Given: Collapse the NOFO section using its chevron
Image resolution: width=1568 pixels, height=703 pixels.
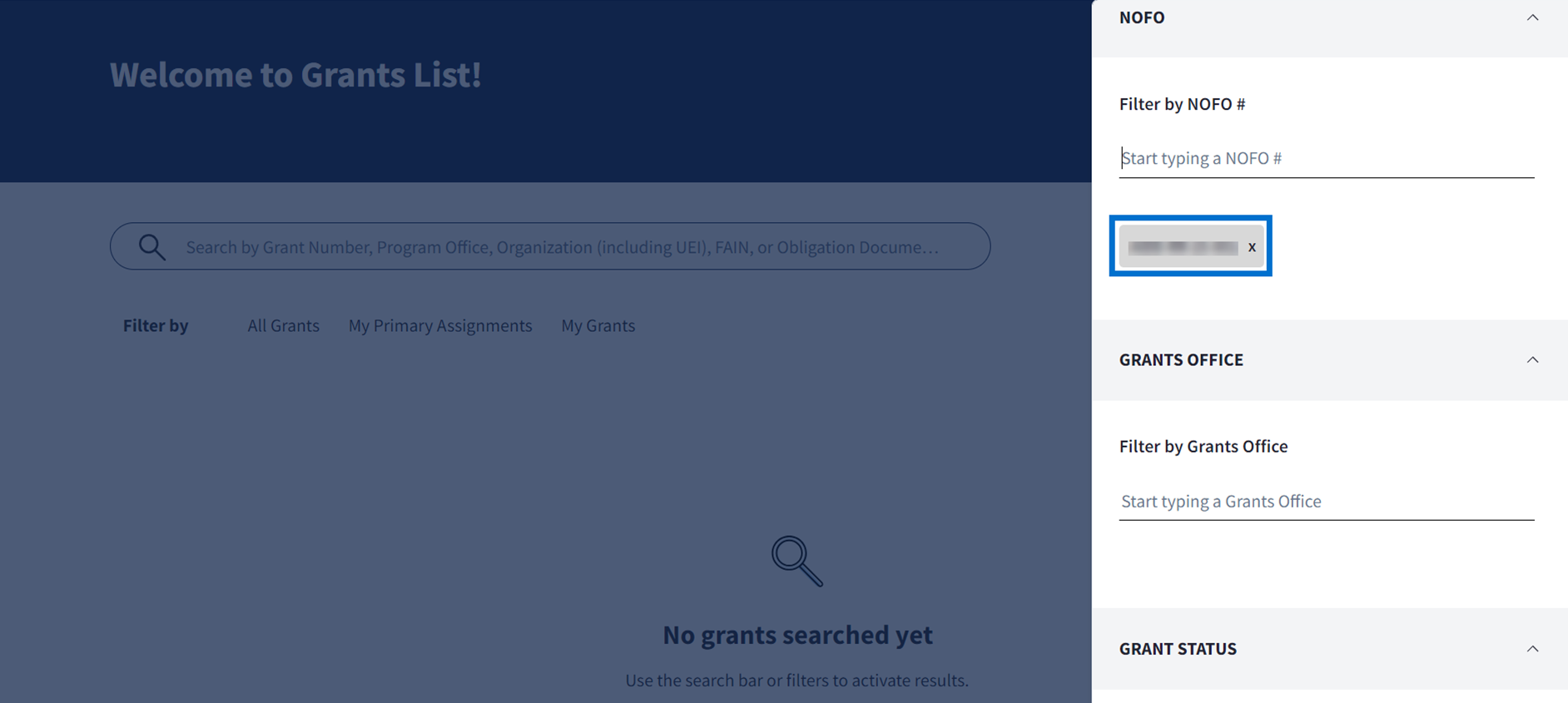Looking at the screenshot, I should point(1531,17).
